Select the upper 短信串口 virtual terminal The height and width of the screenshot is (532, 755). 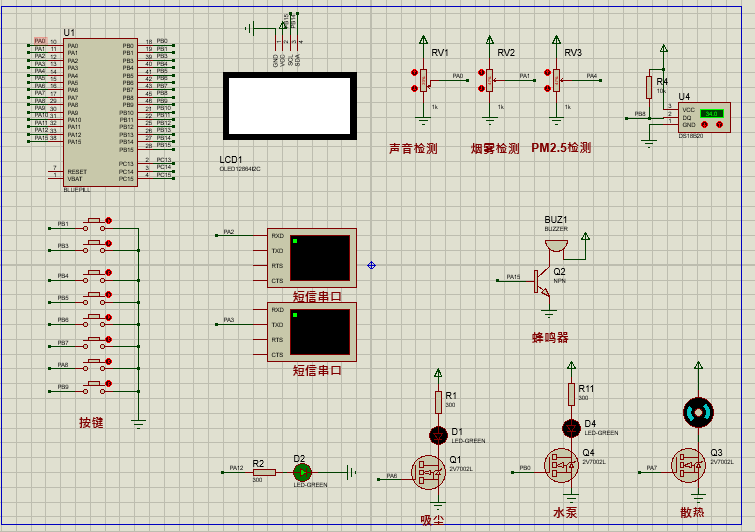pos(312,258)
